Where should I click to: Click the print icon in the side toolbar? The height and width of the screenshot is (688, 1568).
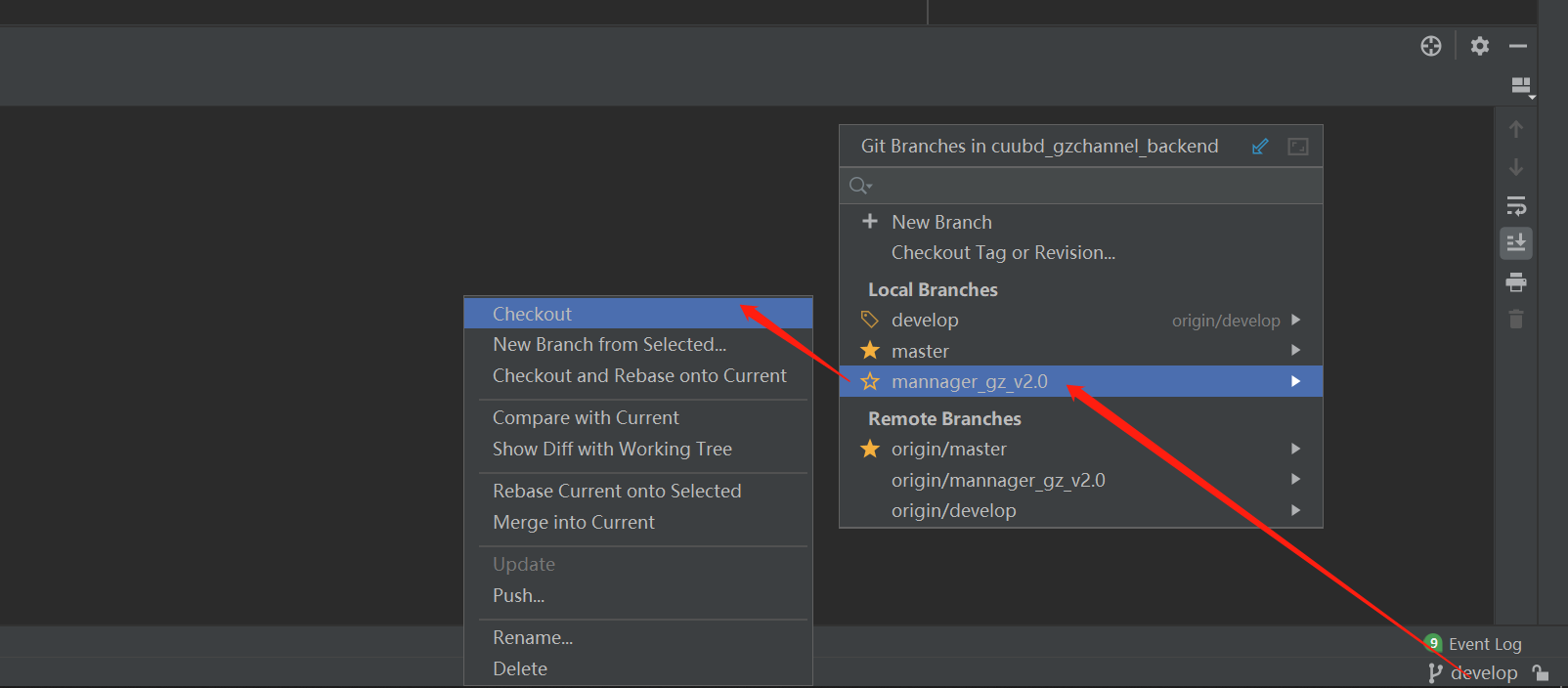click(x=1516, y=282)
